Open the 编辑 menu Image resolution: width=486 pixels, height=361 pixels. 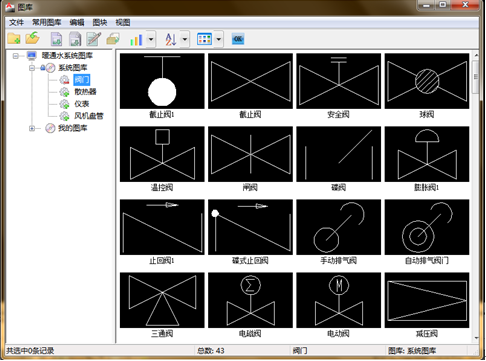coord(77,22)
